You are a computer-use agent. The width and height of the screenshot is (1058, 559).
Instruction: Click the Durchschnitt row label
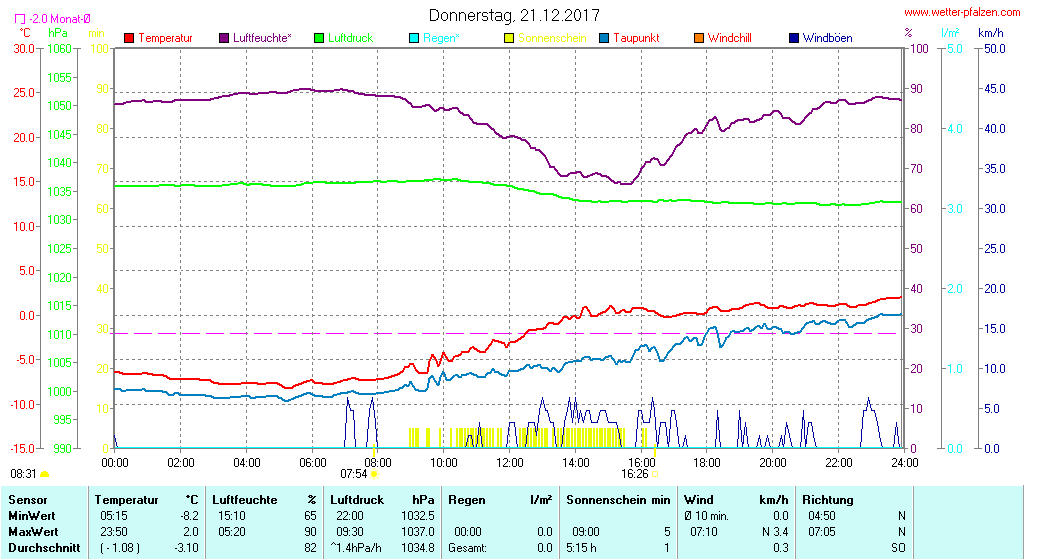[44, 548]
